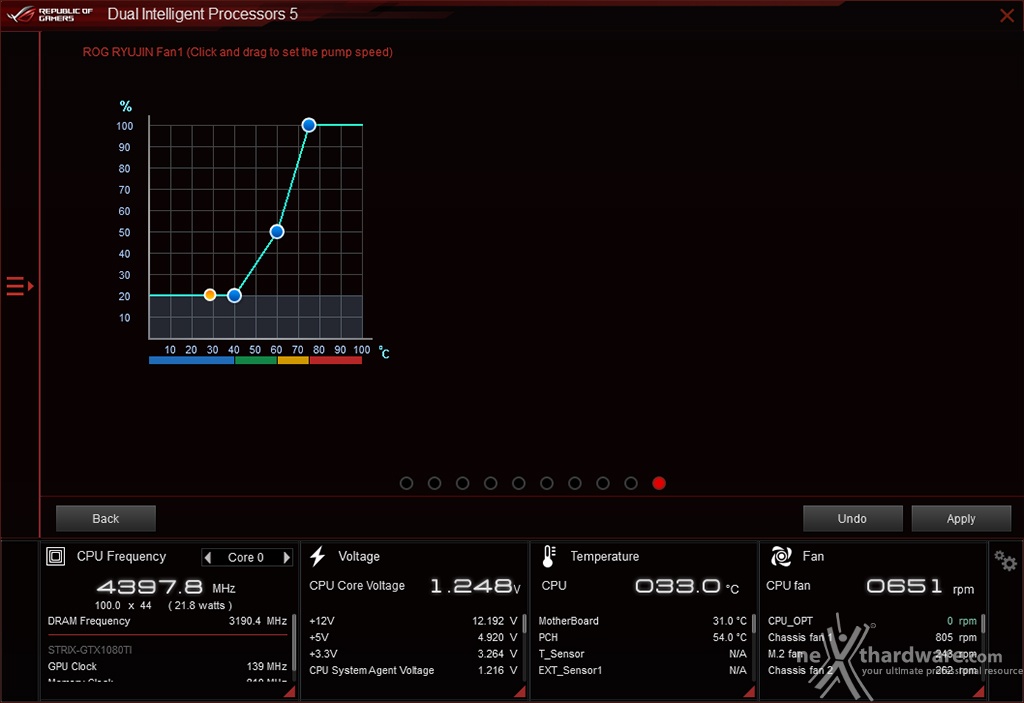Select the orange current-temperature point
The height and width of the screenshot is (703, 1024).
tap(210, 295)
